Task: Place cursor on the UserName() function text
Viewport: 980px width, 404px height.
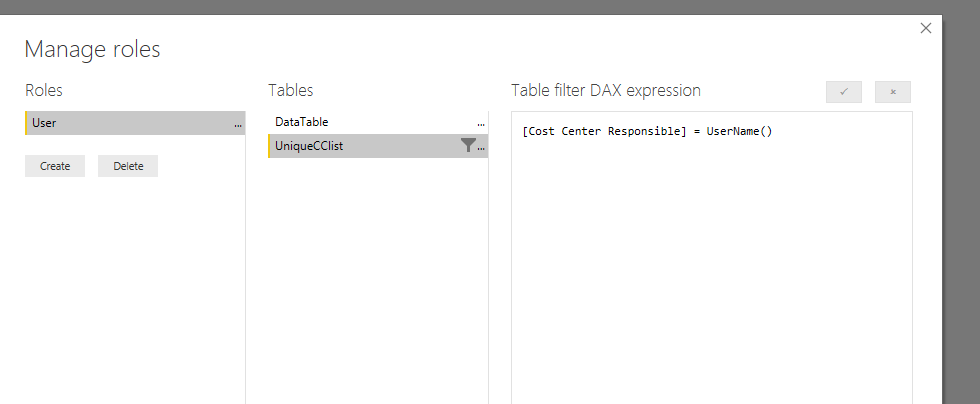Action: click(739, 131)
